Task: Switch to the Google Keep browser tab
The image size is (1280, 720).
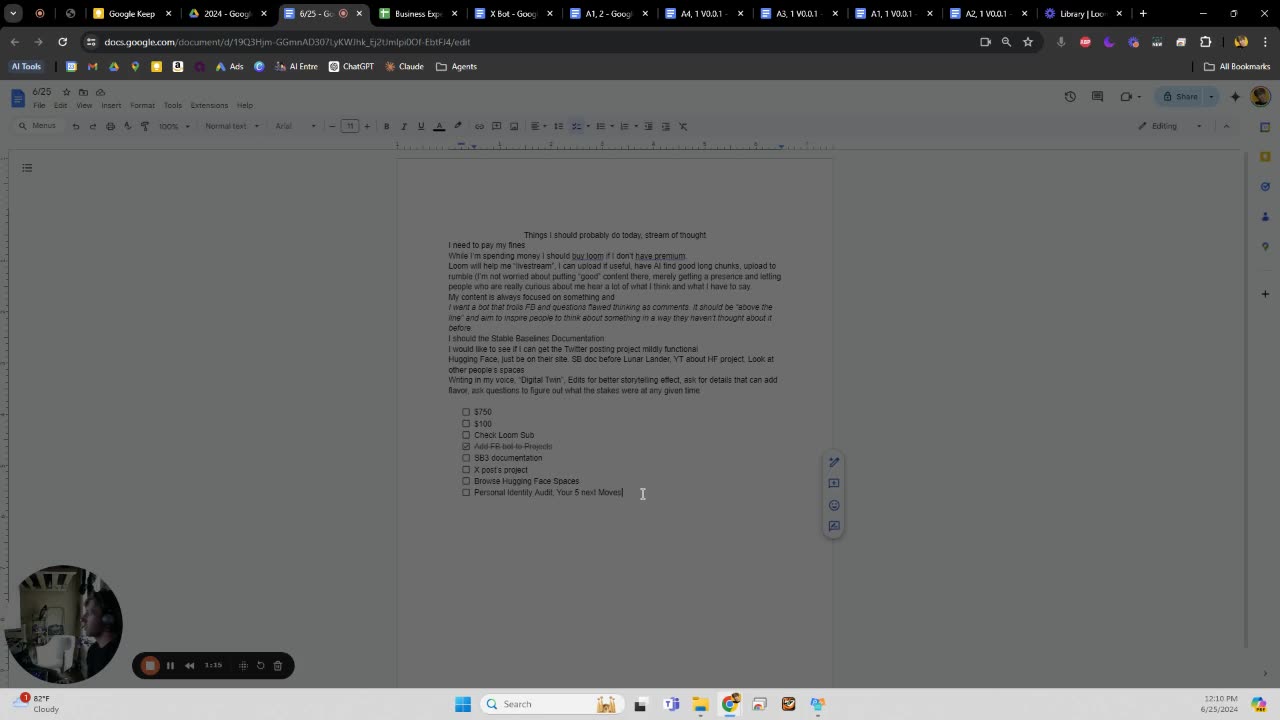Action: coord(134,14)
